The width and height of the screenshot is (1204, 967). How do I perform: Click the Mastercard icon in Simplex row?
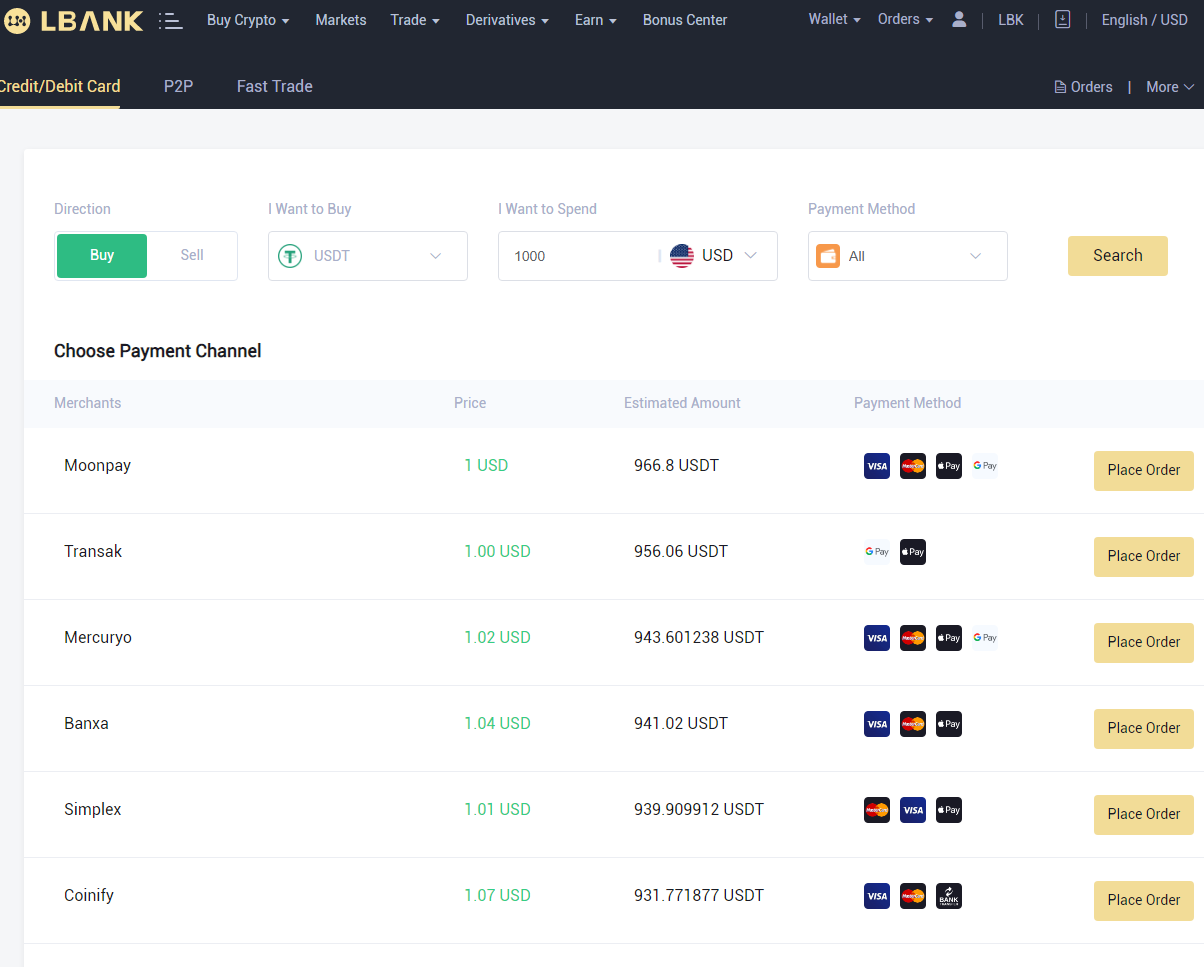[877, 810]
